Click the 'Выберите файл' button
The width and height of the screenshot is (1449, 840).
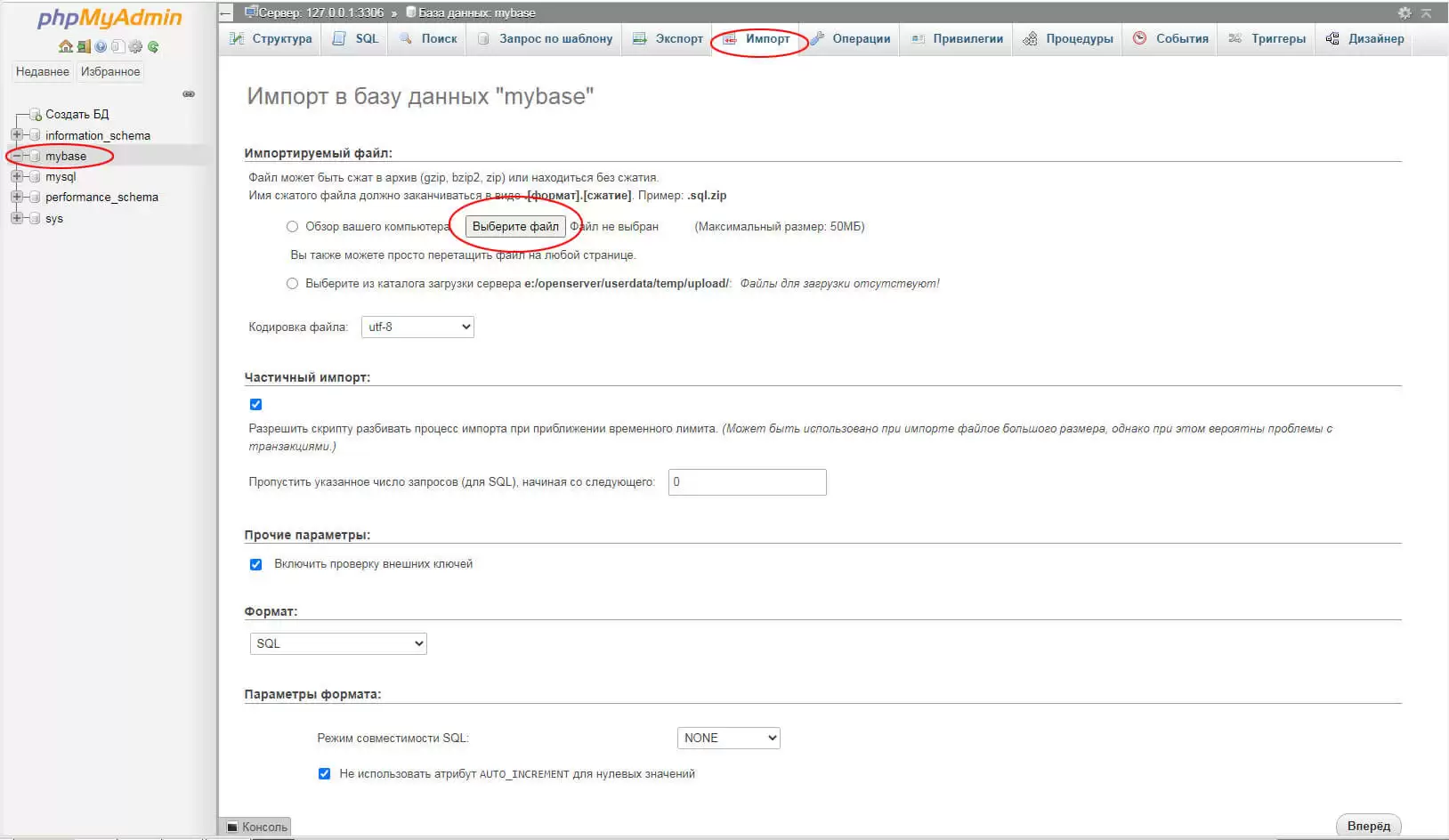tap(515, 227)
